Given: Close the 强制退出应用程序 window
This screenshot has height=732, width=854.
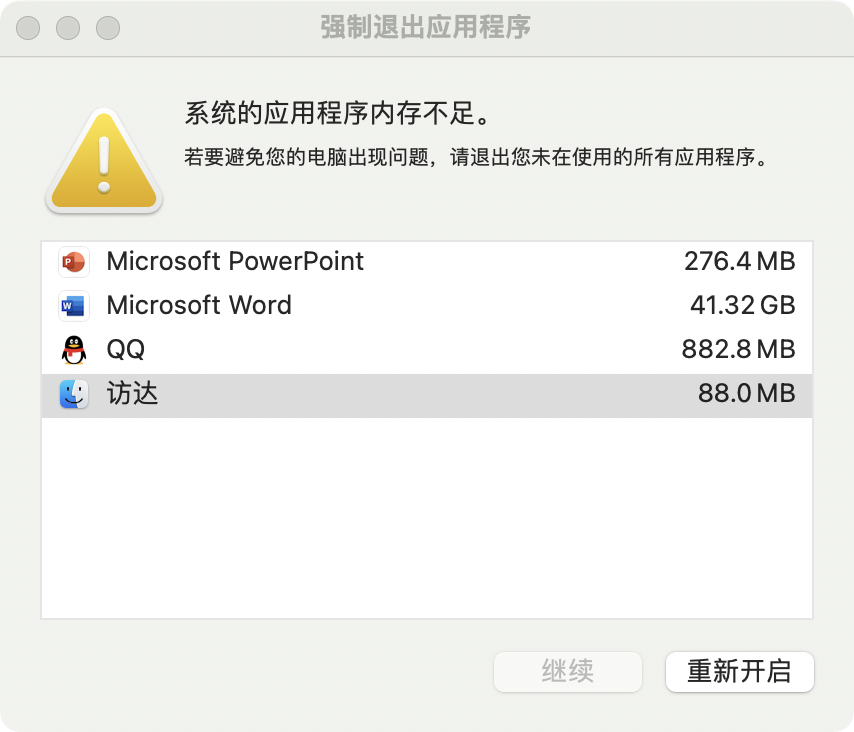Looking at the screenshot, I should (28, 27).
